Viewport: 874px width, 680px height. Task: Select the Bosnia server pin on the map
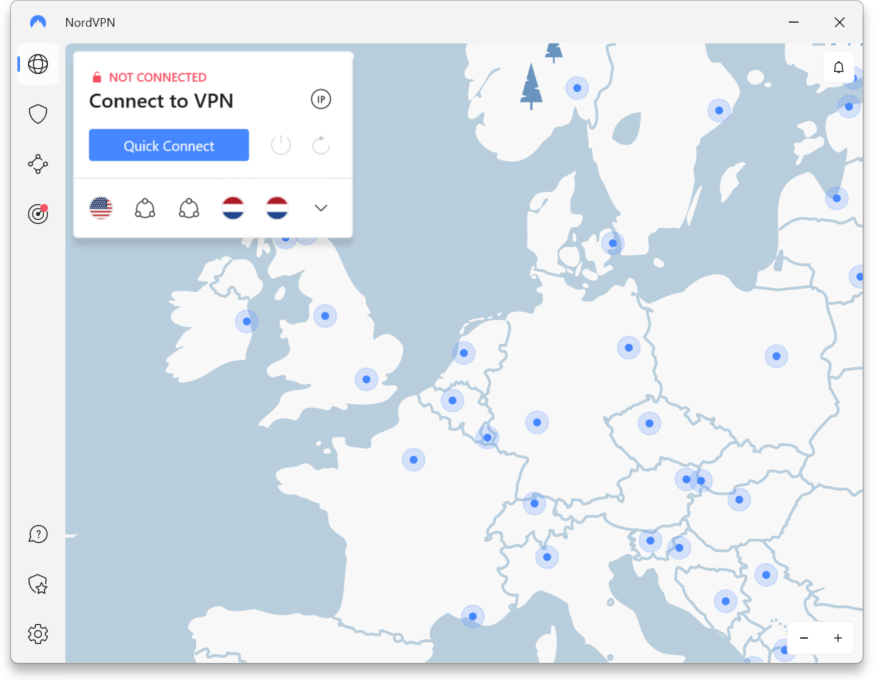tap(726, 601)
